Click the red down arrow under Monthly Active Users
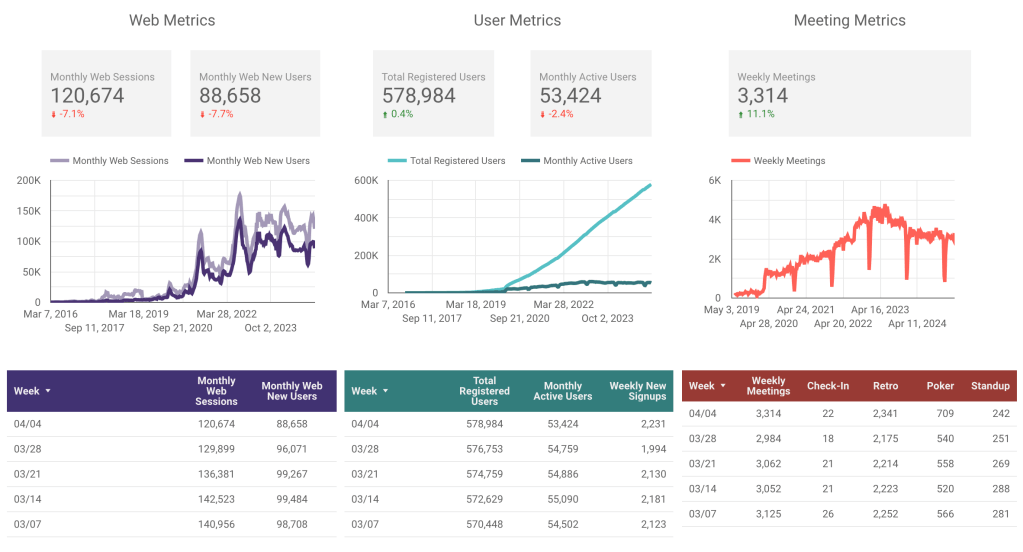The height and width of the screenshot is (552, 1023). coord(542,114)
